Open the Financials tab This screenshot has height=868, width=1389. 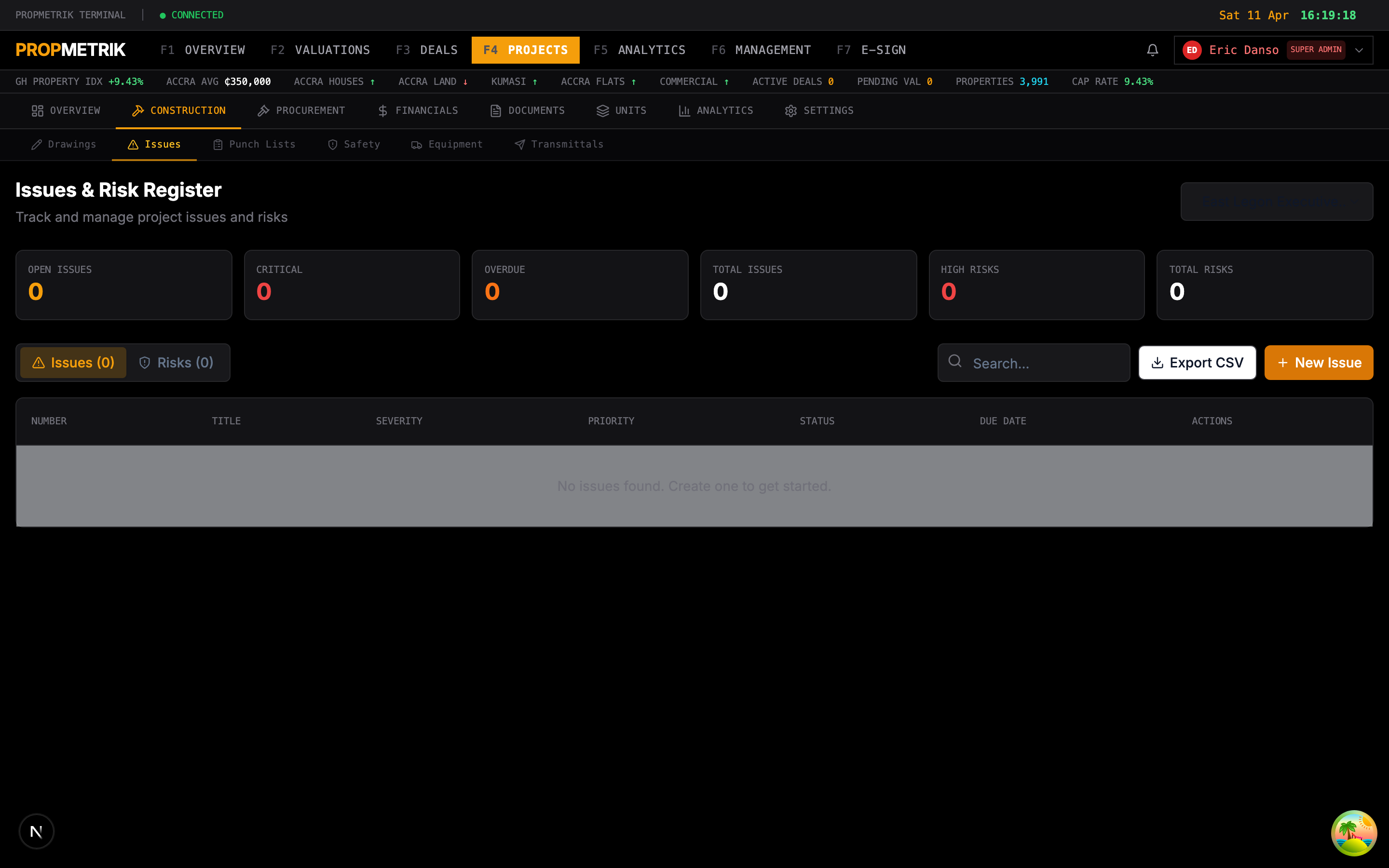pos(418,110)
